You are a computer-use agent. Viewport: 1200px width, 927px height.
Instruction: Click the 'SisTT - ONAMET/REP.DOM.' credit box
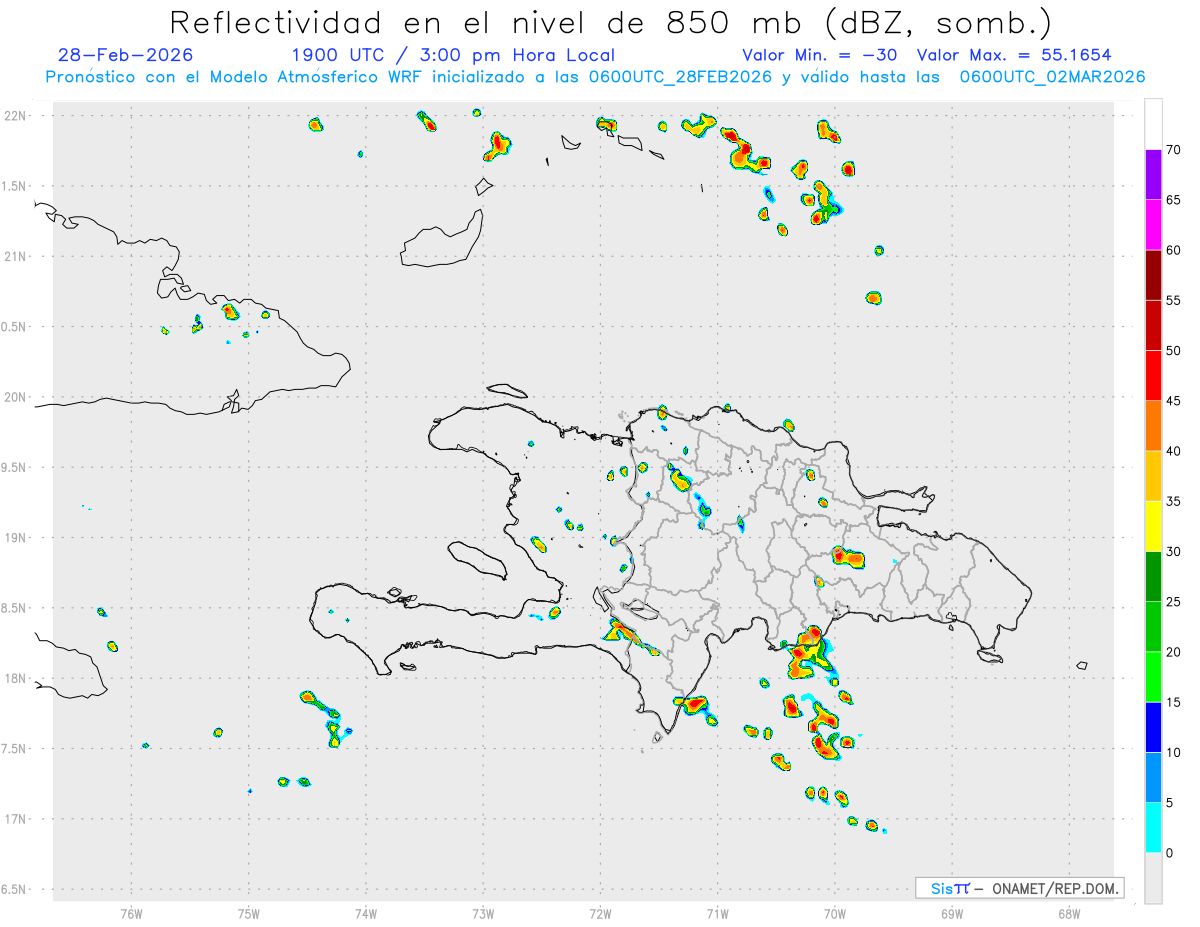pos(1019,888)
